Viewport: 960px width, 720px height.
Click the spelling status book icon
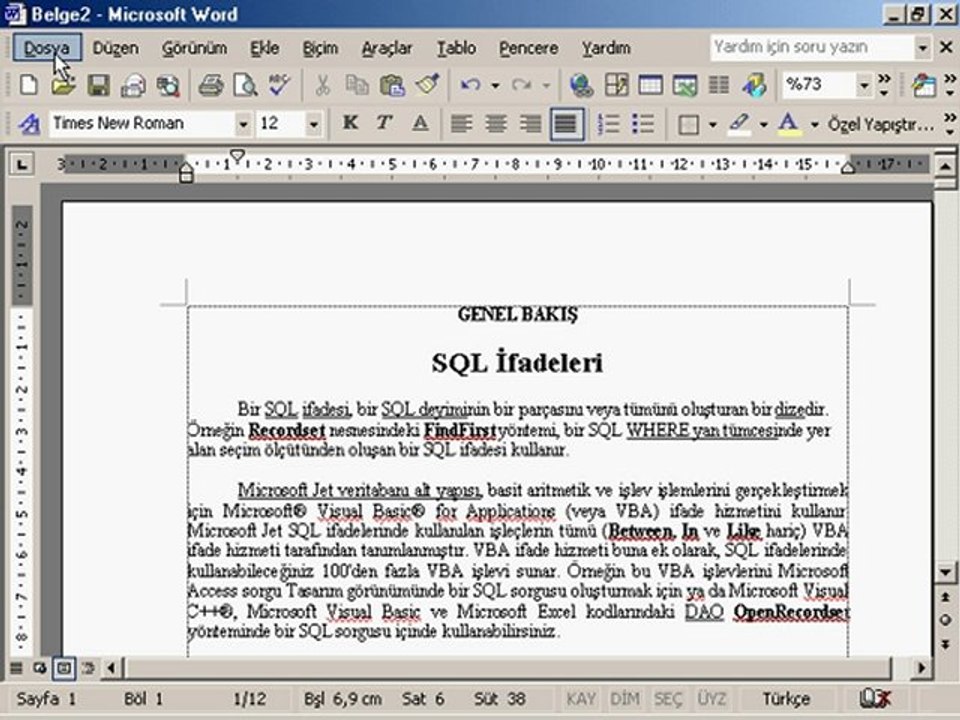tap(875, 699)
